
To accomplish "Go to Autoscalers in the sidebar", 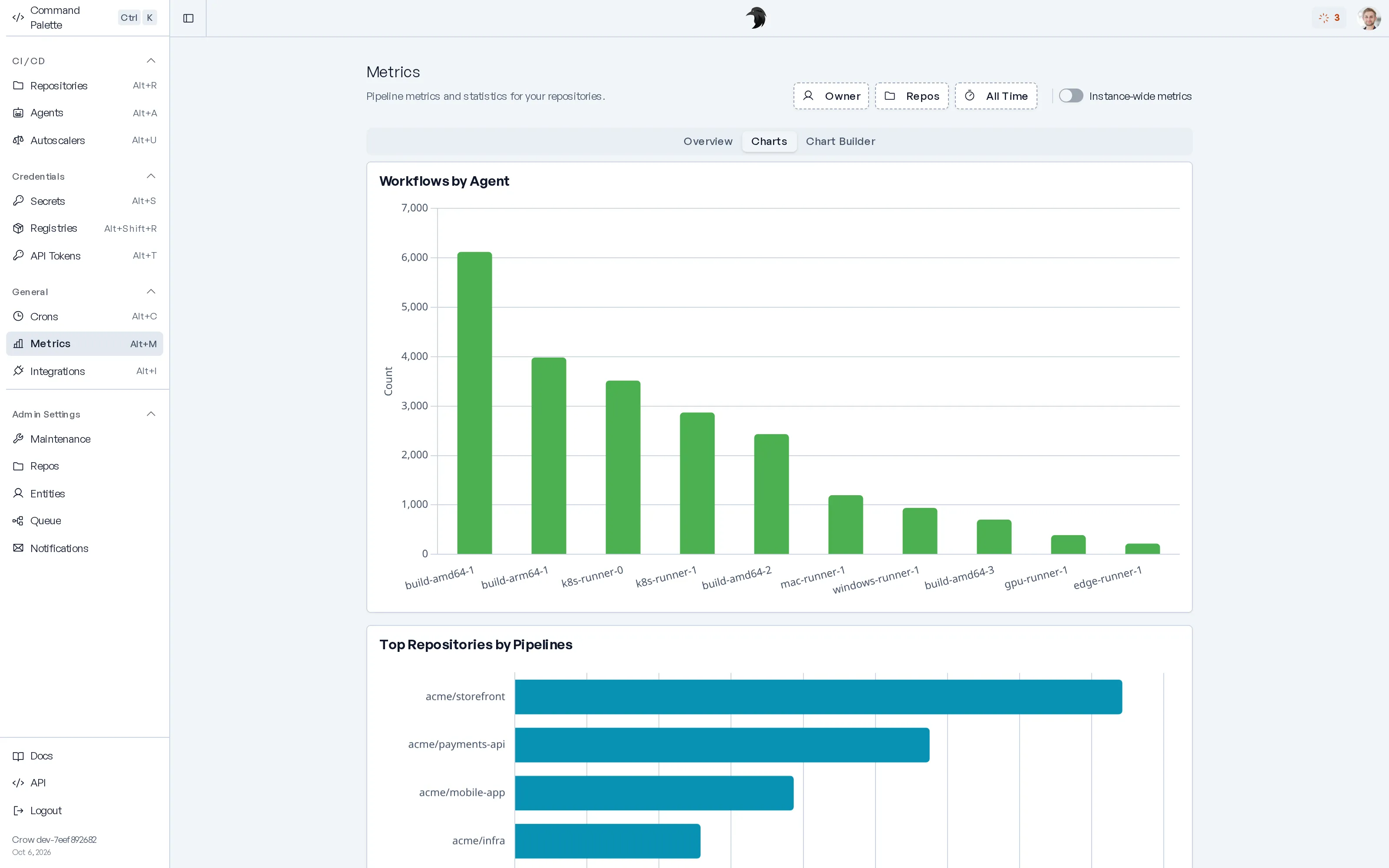I will [x=84, y=140].
